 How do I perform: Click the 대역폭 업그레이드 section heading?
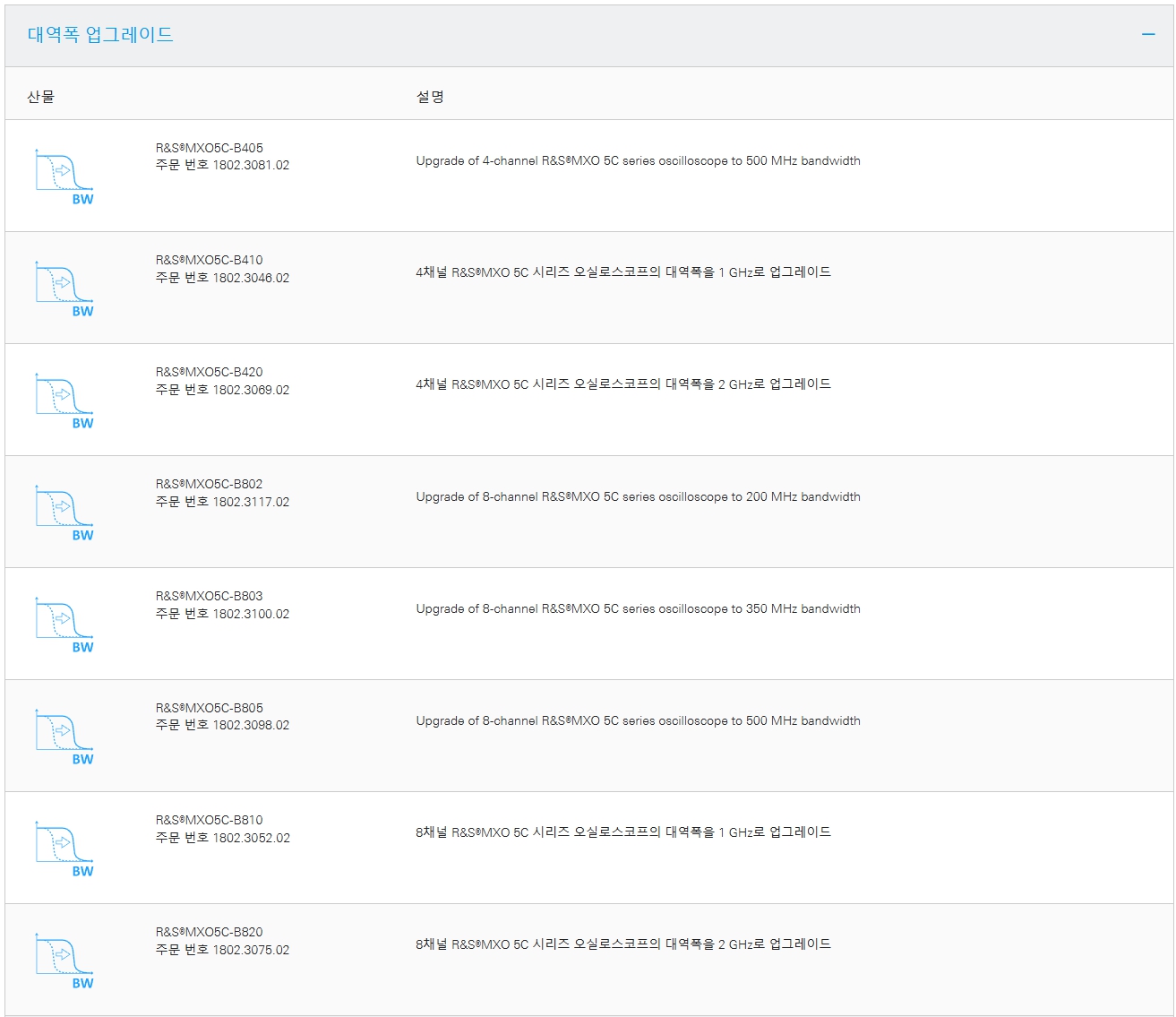pos(100,35)
